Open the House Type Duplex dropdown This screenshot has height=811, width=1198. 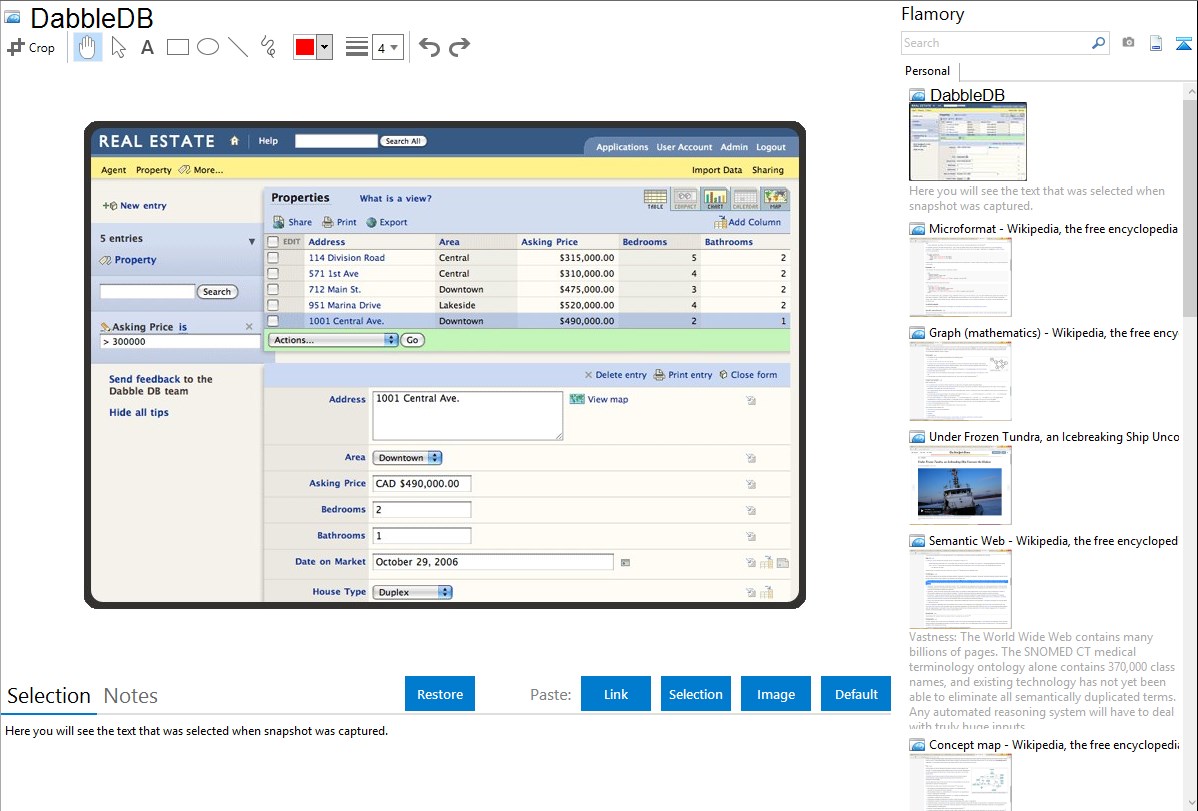pyautogui.click(x=413, y=592)
